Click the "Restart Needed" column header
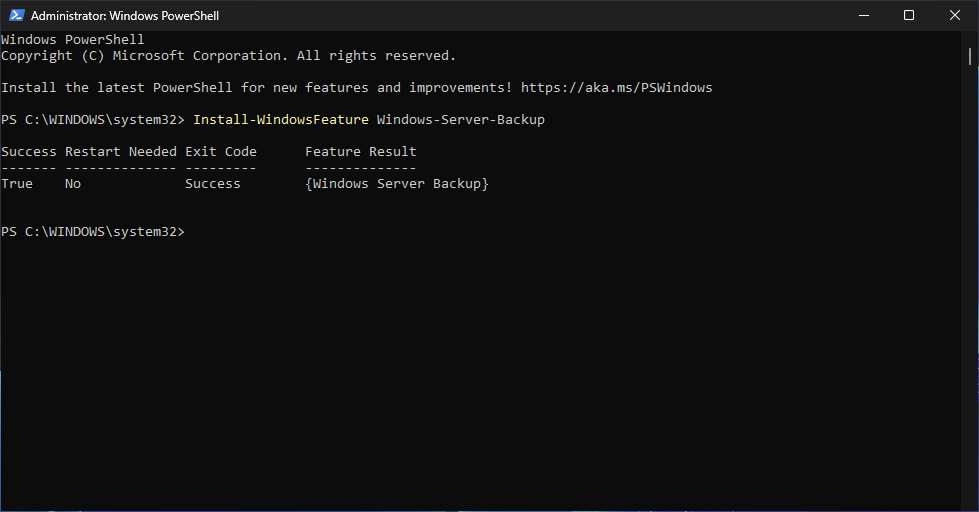 pos(120,152)
